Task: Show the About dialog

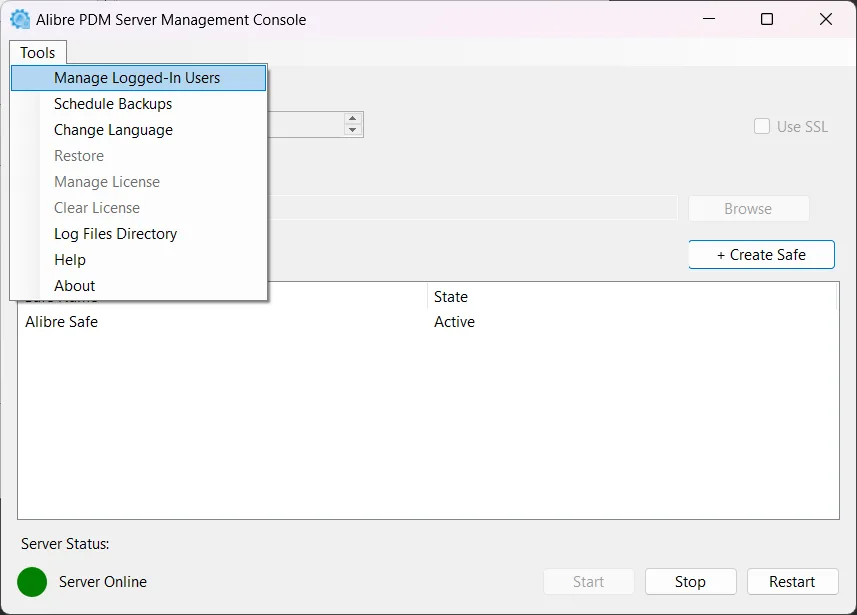Action: point(138,286)
